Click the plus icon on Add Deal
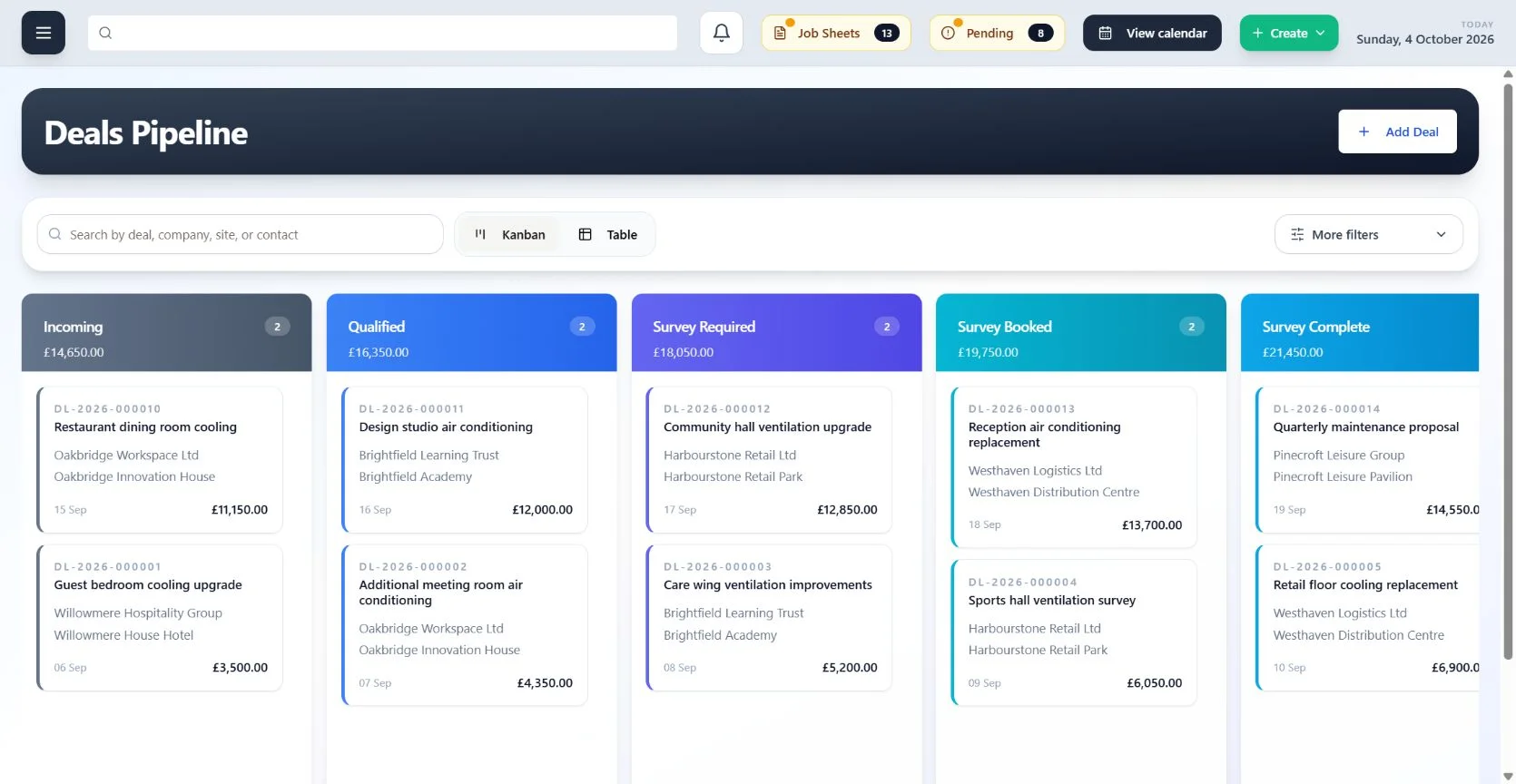Image resolution: width=1516 pixels, height=784 pixels. coord(1363,132)
